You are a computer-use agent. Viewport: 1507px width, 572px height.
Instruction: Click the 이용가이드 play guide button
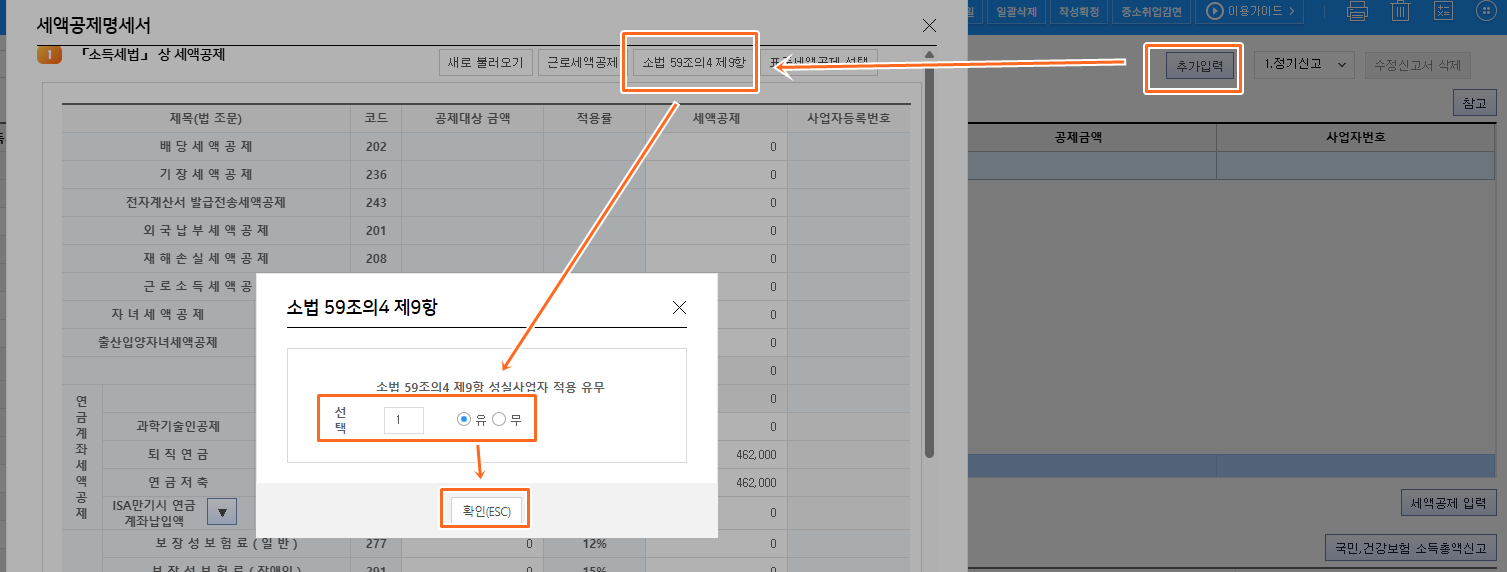1251,11
